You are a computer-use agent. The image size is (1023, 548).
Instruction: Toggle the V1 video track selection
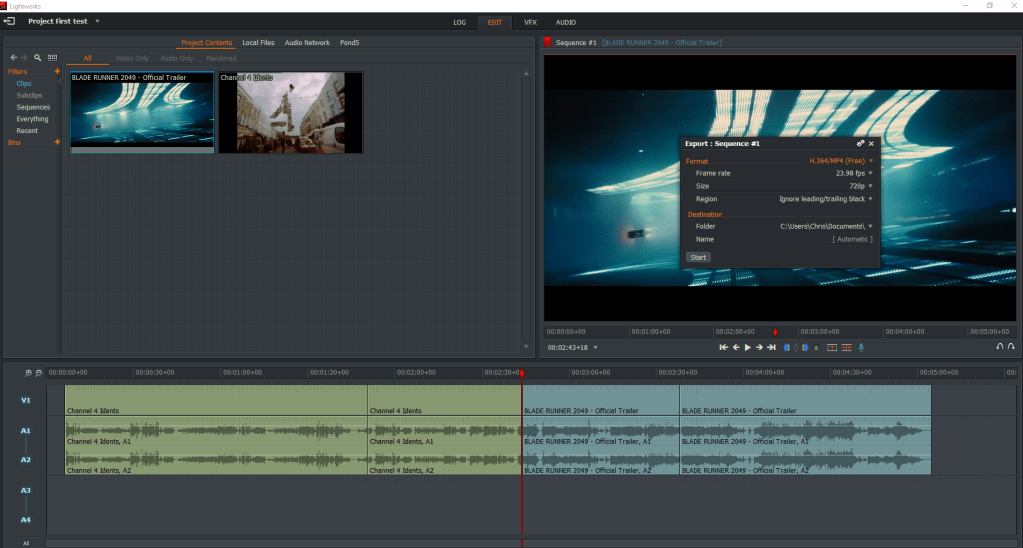(x=26, y=400)
